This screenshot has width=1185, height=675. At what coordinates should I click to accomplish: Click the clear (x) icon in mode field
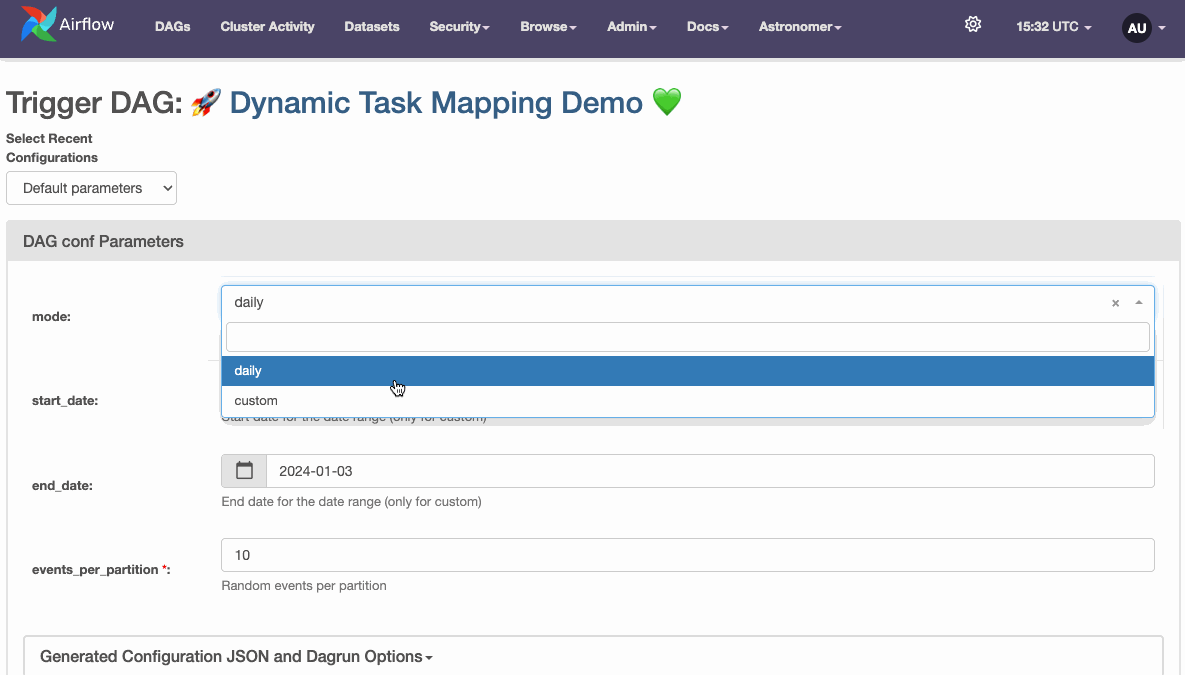[1115, 302]
